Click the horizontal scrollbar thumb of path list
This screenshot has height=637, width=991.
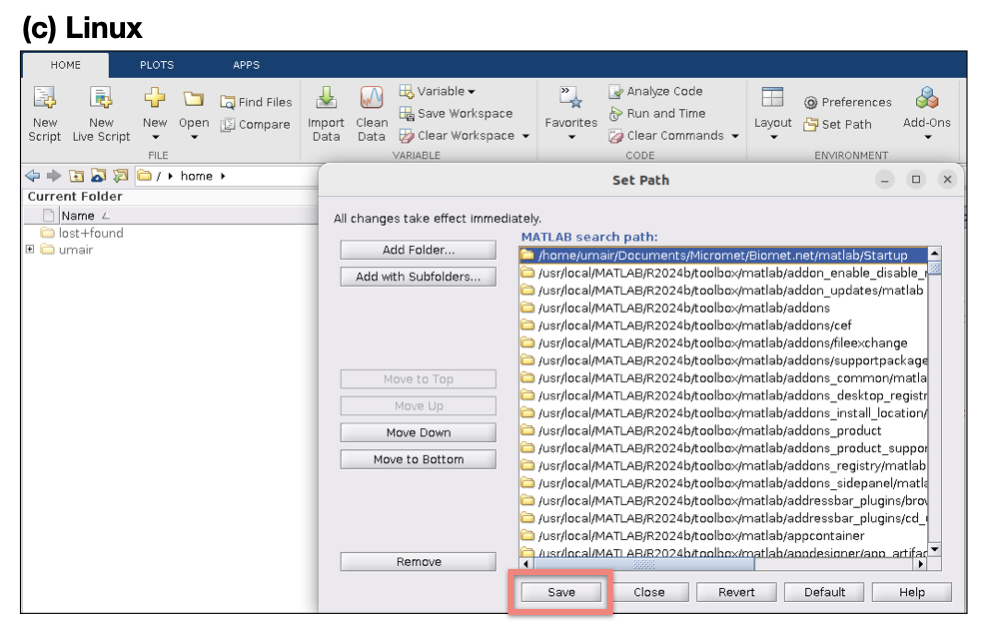tap(643, 564)
